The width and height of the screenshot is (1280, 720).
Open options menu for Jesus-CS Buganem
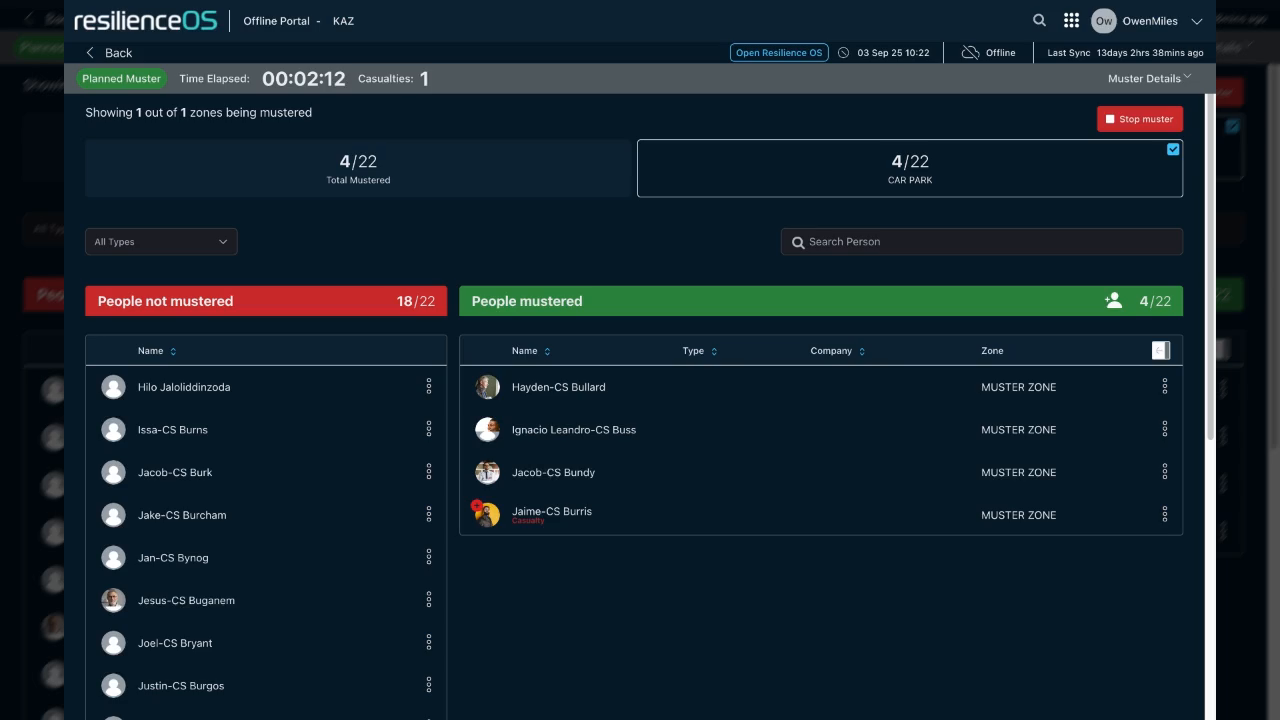tap(429, 600)
